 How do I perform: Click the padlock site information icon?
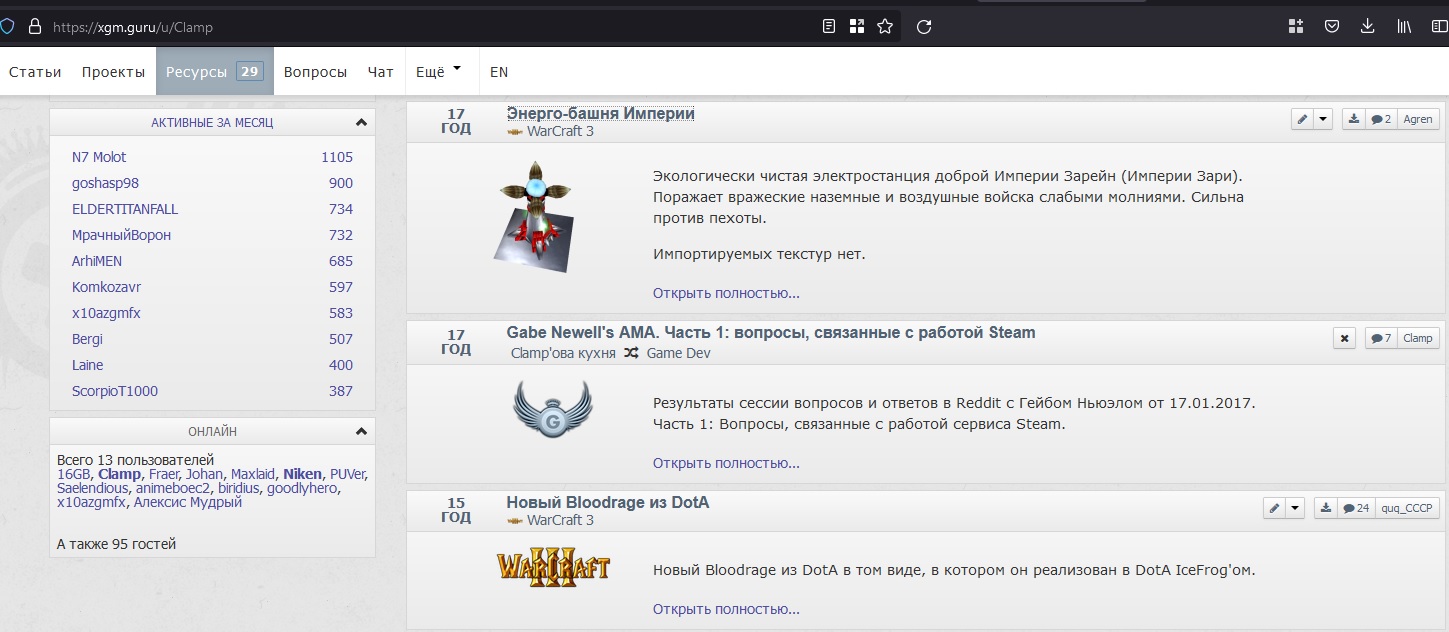pyautogui.click(x=34, y=27)
